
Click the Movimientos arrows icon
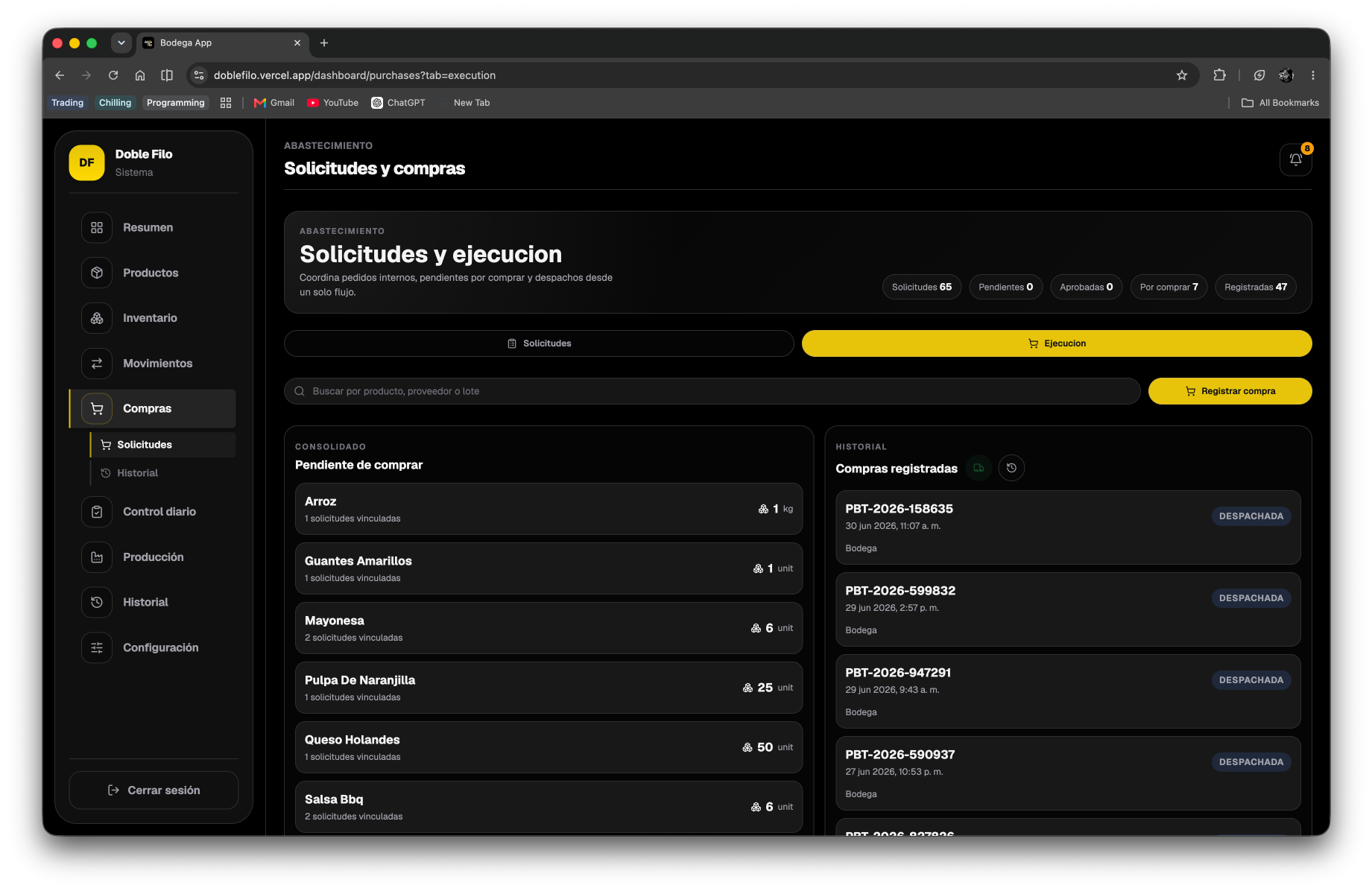tap(97, 364)
